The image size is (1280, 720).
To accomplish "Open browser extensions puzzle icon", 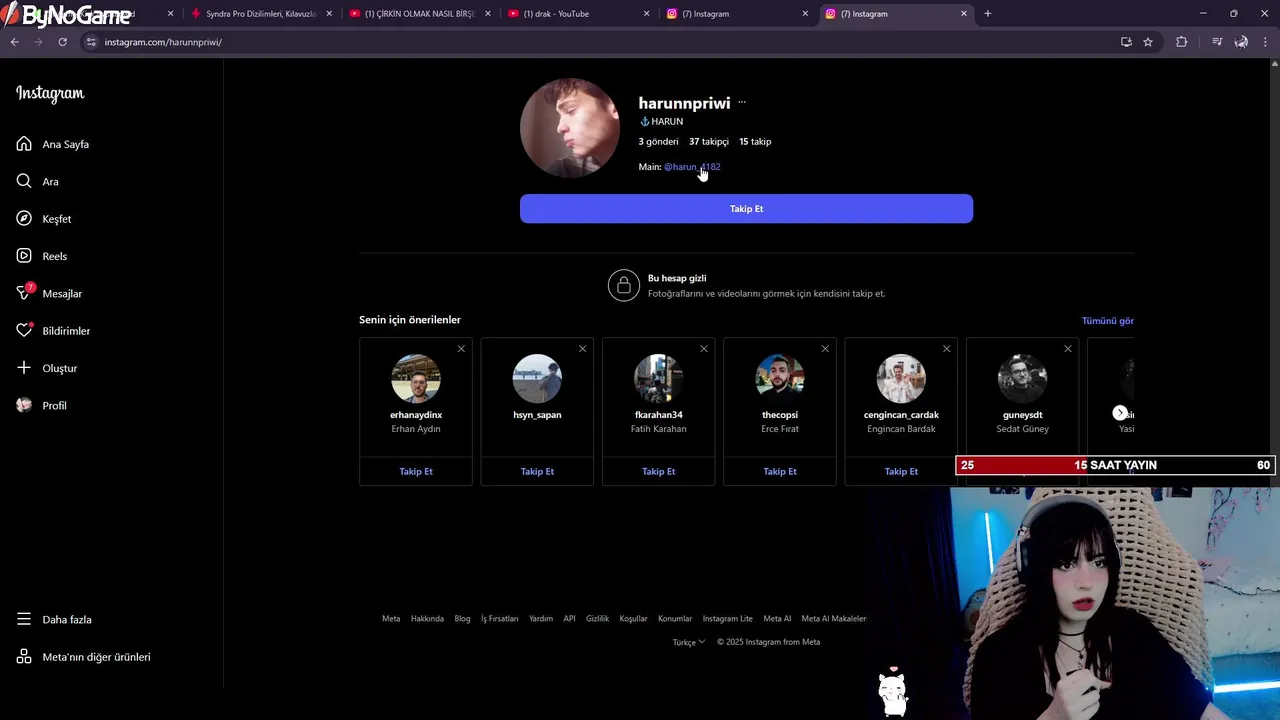I will click(1181, 42).
